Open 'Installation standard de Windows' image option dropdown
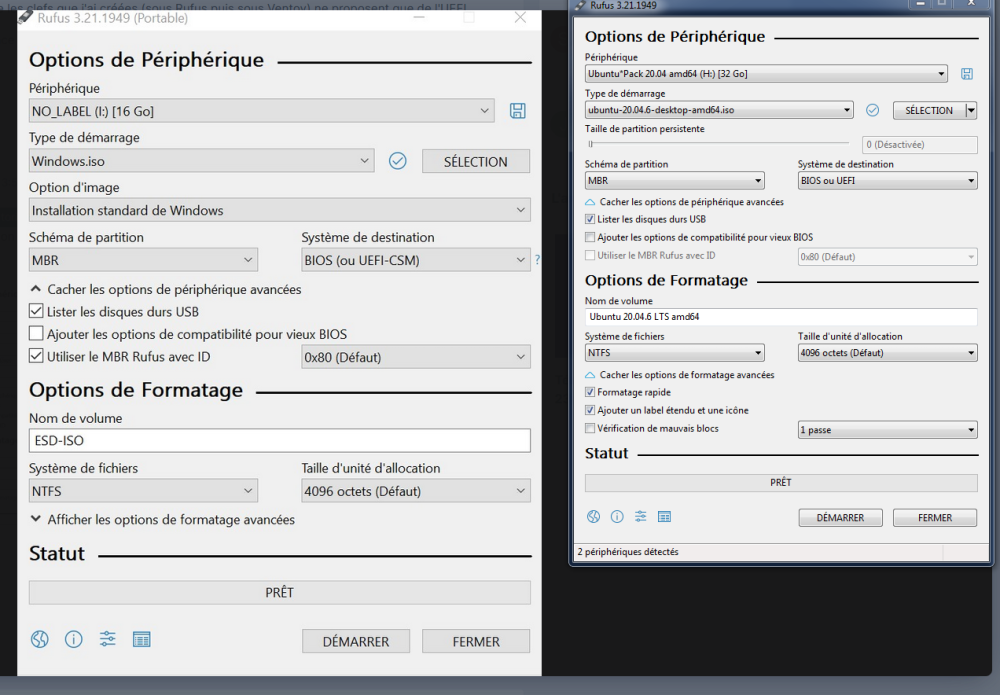 (279, 210)
